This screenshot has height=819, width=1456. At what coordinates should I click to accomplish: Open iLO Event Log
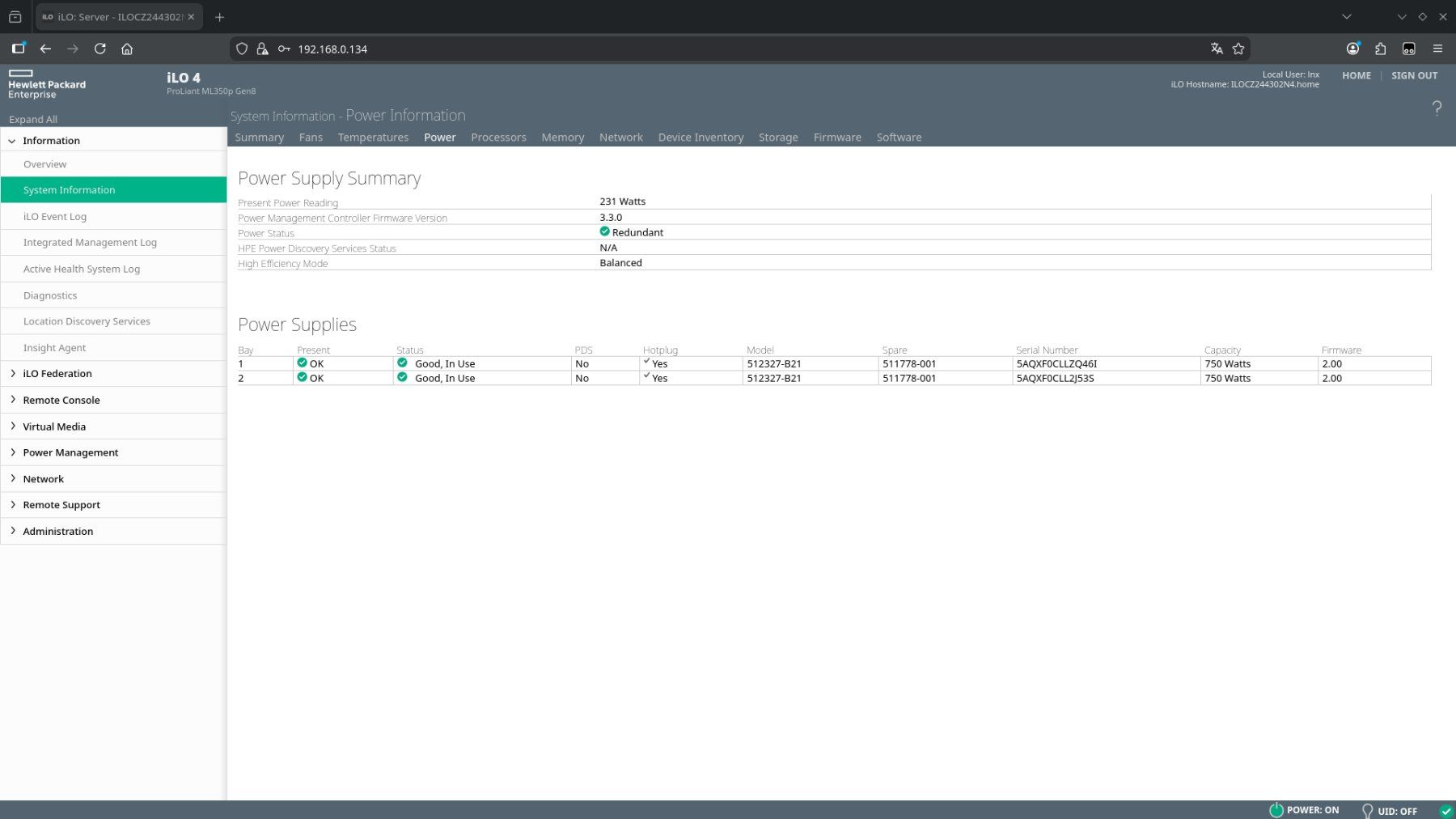point(113,216)
